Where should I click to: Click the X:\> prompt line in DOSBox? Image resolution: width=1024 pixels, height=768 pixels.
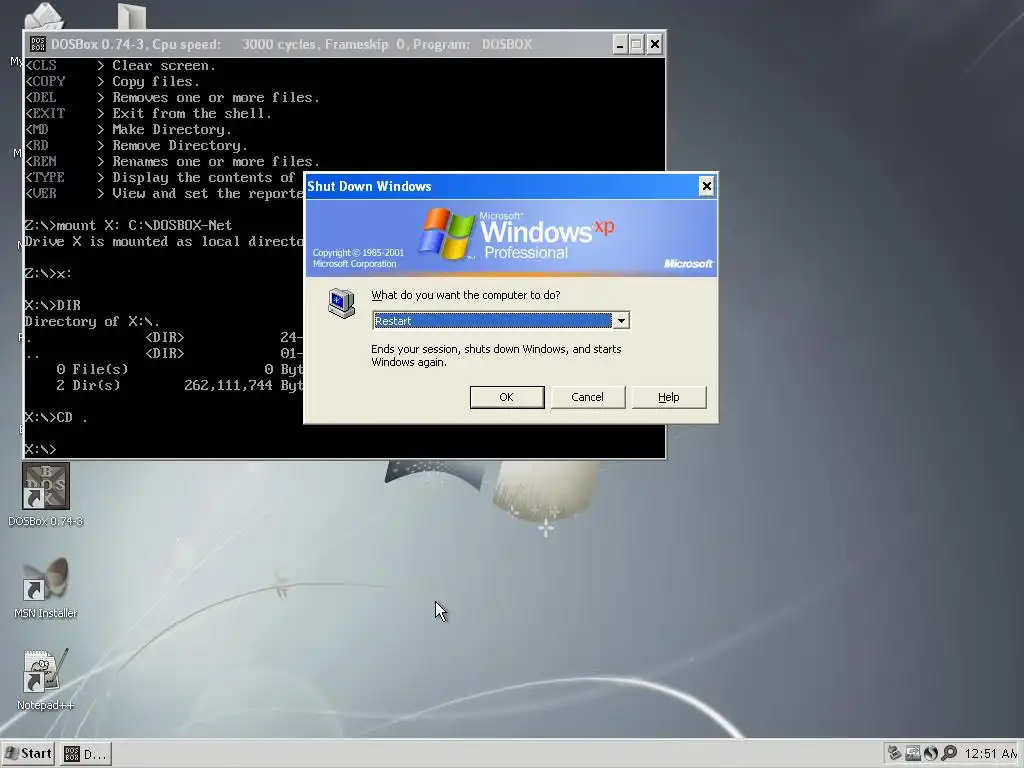(40, 449)
